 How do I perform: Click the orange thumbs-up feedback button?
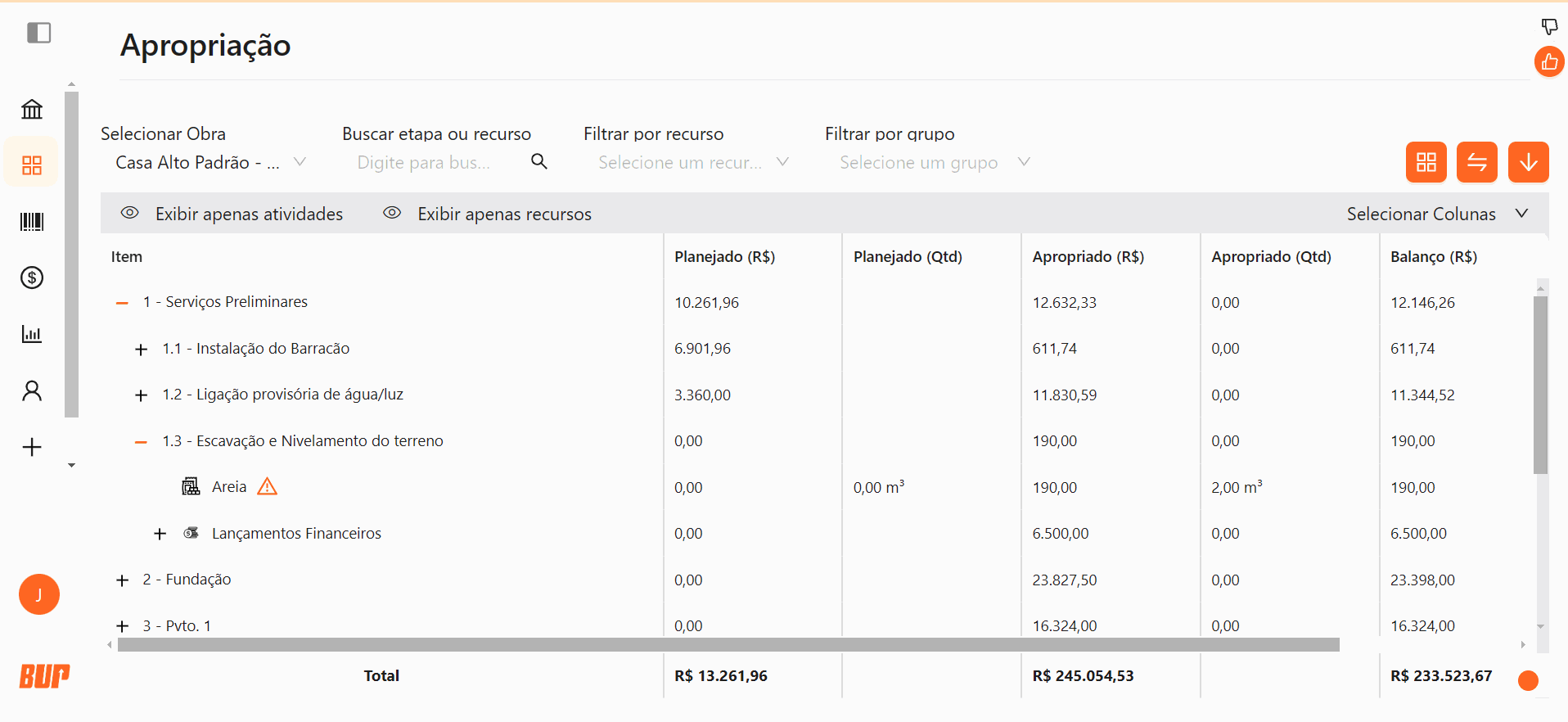pyautogui.click(x=1548, y=62)
